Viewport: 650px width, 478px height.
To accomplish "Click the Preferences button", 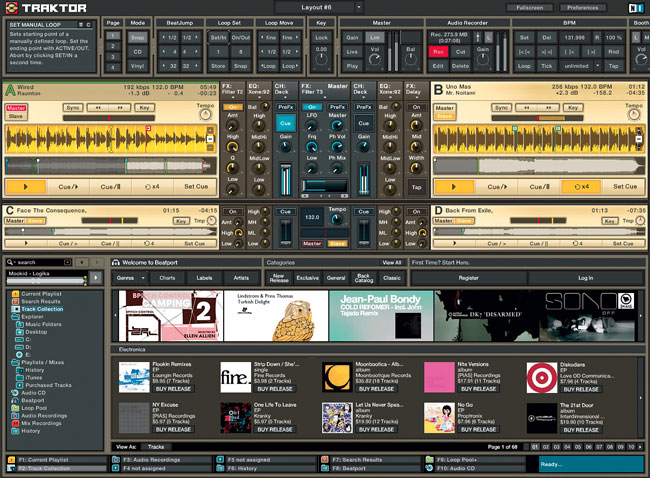I will (582, 7).
